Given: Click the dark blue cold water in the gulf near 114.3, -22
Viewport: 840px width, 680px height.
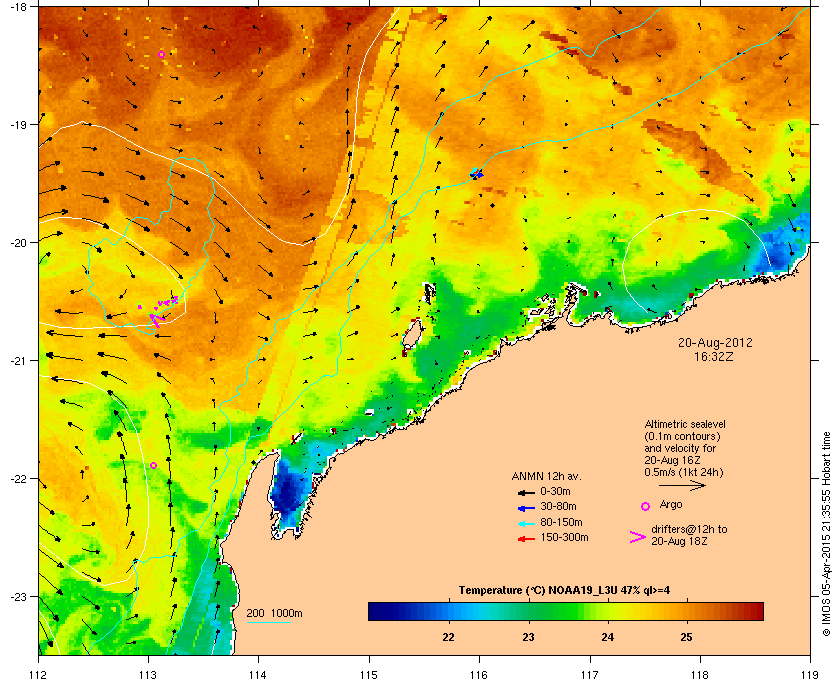Looking at the screenshot, I should [x=288, y=494].
